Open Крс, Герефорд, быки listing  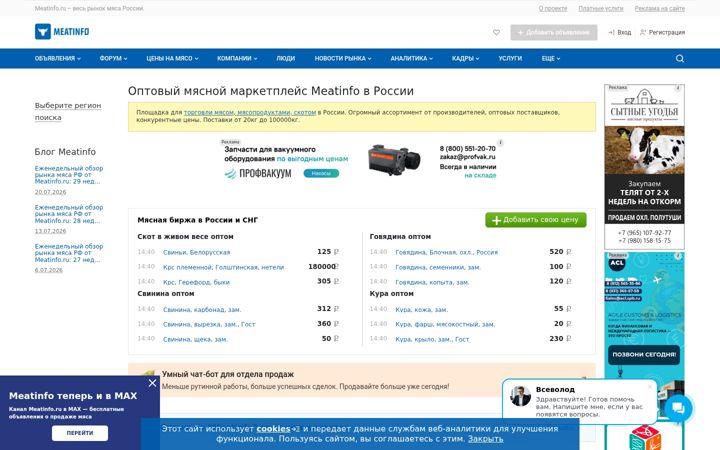coord(196,282)
